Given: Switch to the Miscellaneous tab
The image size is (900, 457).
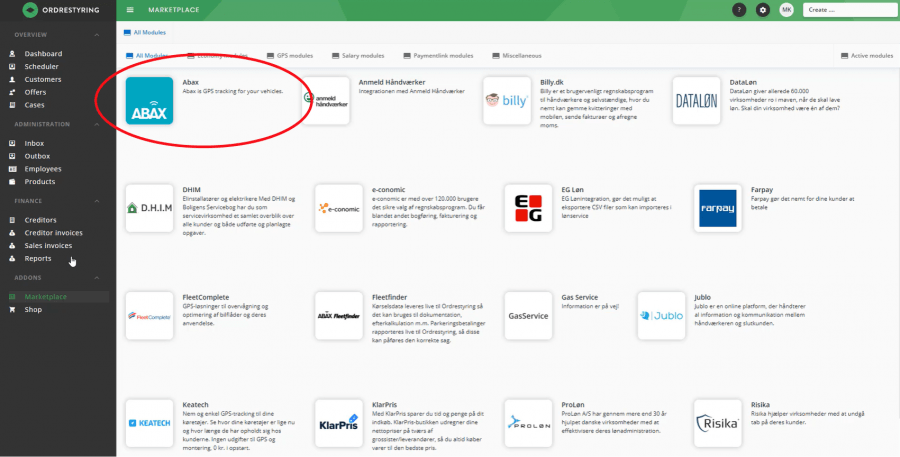Looking at the screenshot, I should tap(517, 56).
